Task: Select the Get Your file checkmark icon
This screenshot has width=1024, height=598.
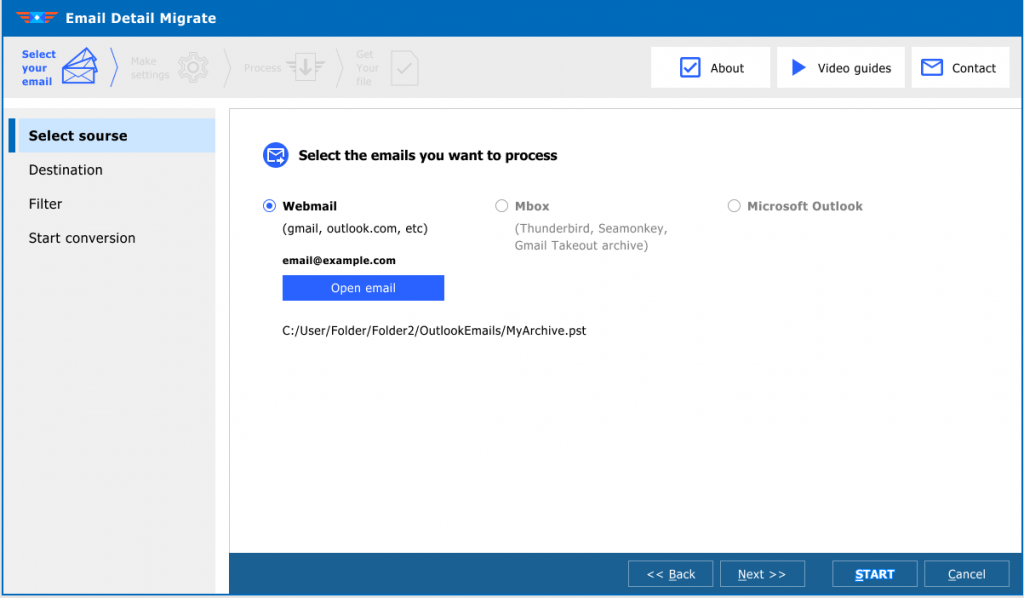Action: 404,67
